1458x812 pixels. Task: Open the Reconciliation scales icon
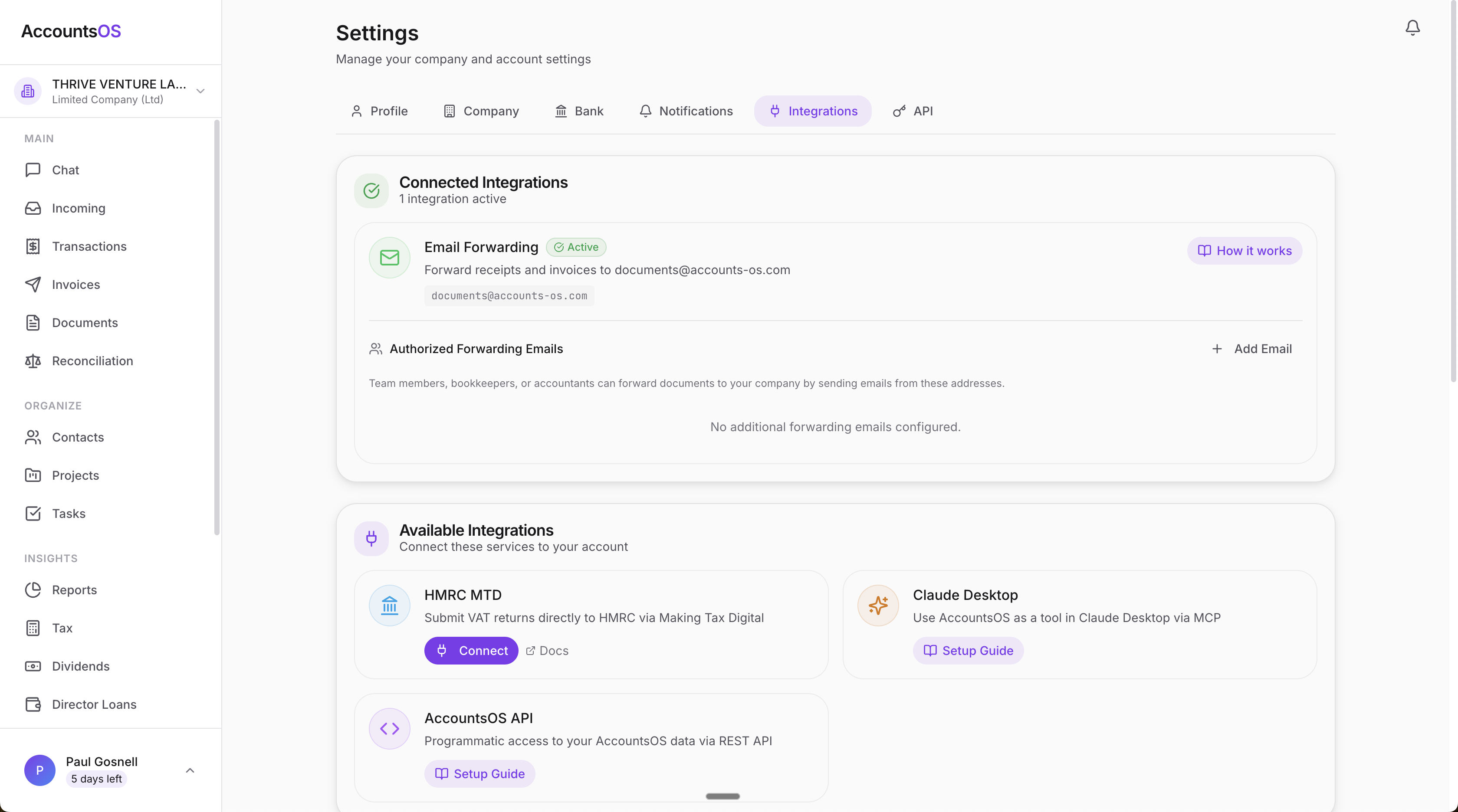click(33, 361)
